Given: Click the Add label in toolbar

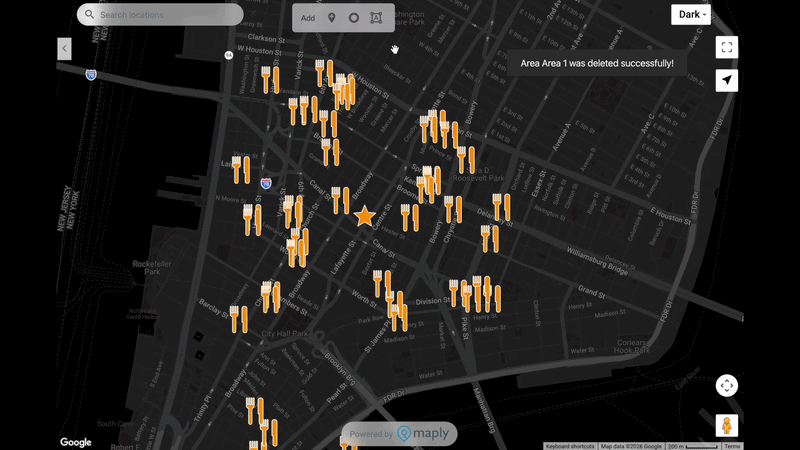Looking at the screenshot, I should pyautogui.click(x=308, y=18).
